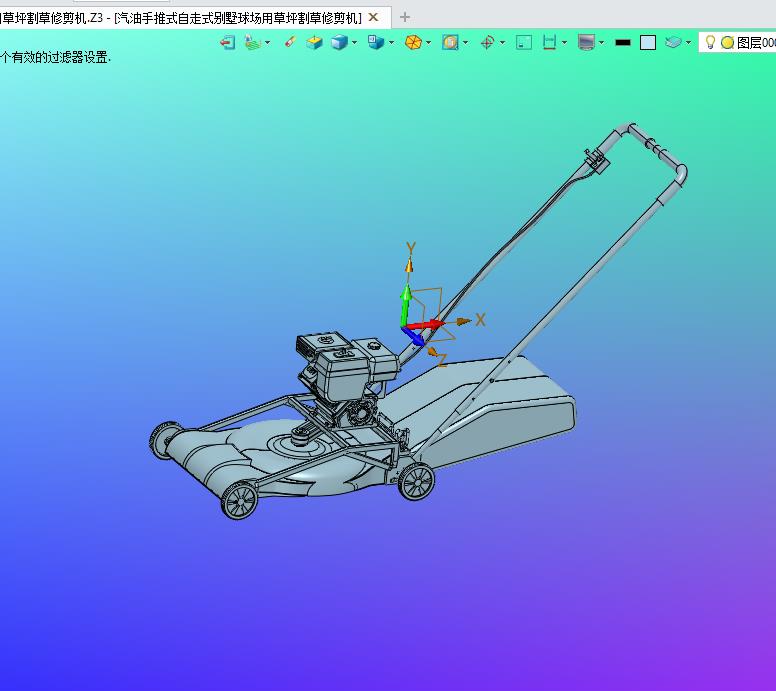776x691 pixels.
Task: Click the yellow-top box datum plane icon
Action: click(x=314, y=43)
